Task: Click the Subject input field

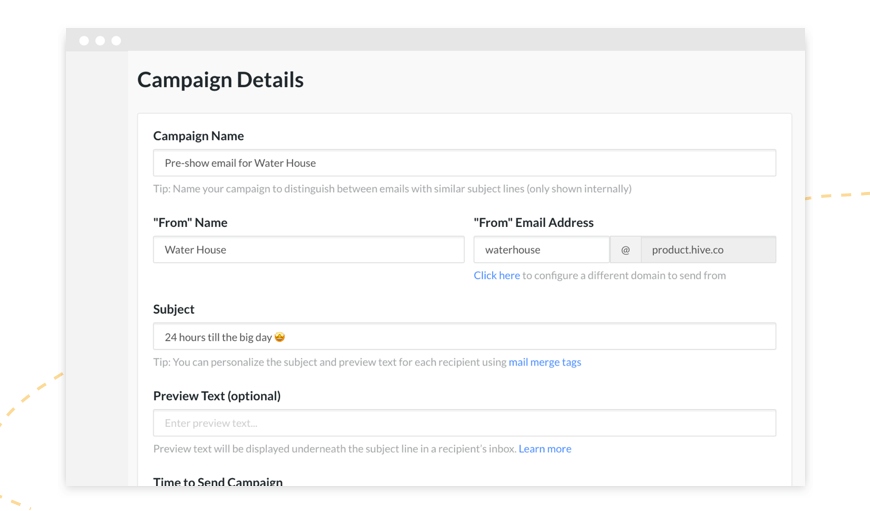Action: pyautogui.click(x=464, y=336)
